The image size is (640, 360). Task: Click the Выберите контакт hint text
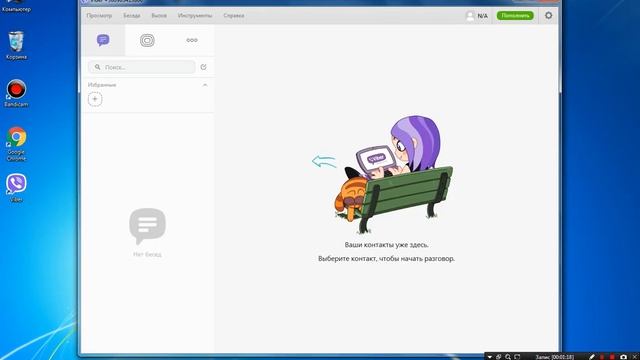point(386,258)
